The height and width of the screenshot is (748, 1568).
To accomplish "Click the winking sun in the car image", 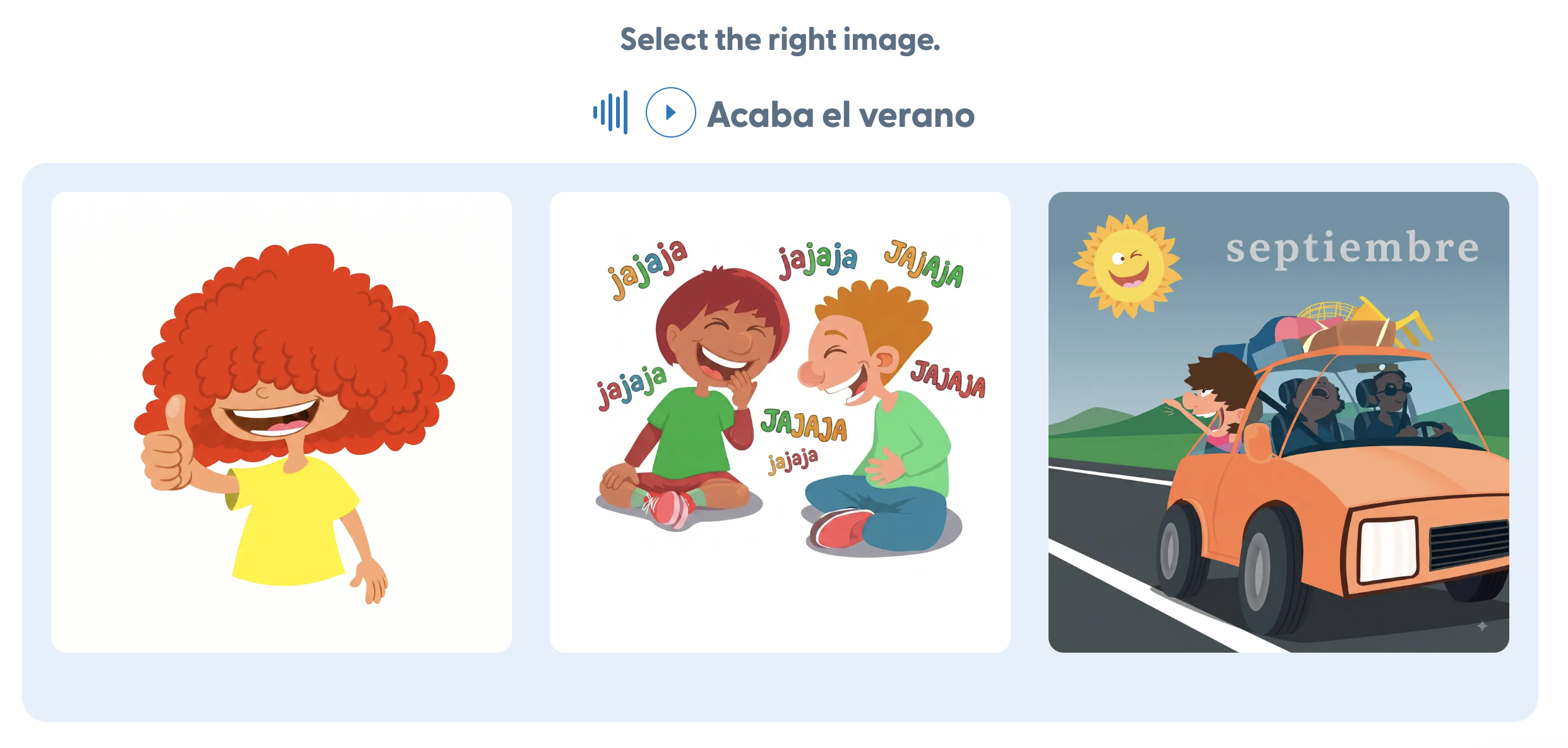I will point(1127,266).
